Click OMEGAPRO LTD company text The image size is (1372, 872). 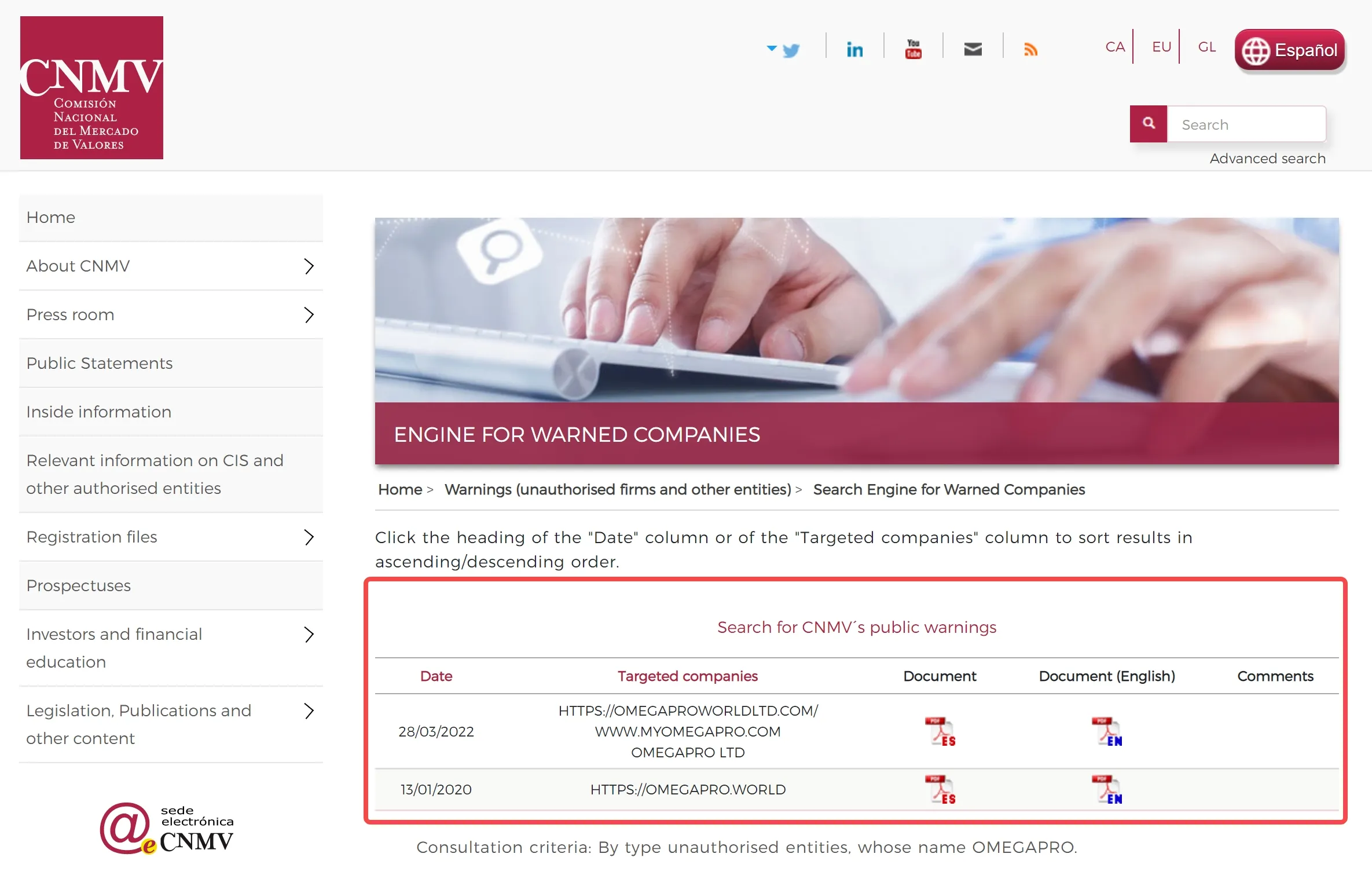688,752
